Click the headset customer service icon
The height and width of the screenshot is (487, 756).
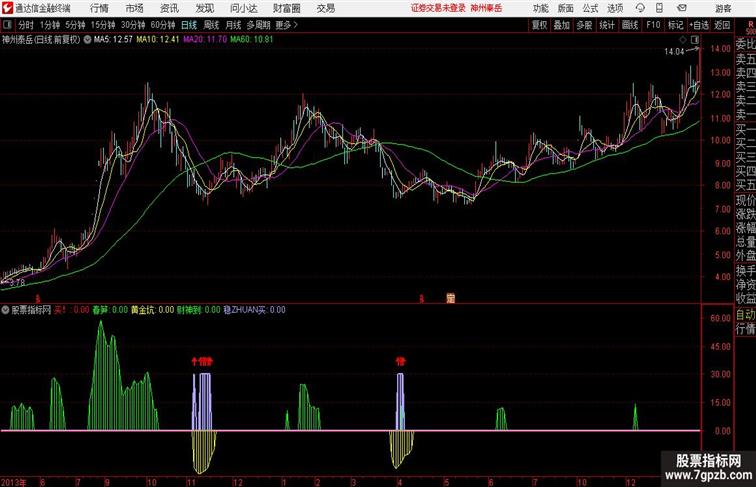pos(640,8)
